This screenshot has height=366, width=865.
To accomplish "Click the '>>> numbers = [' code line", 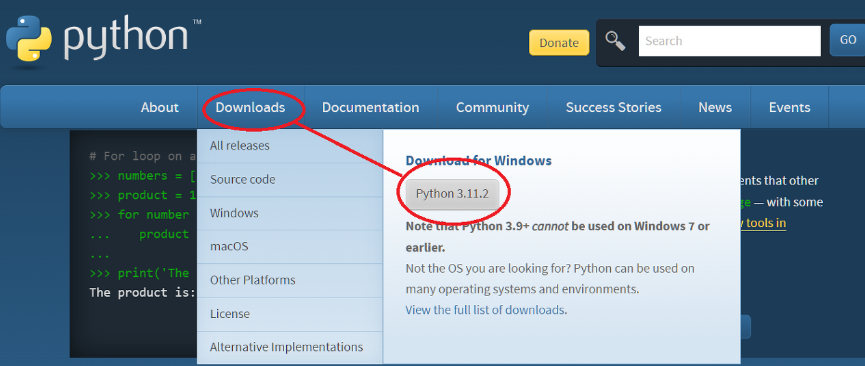I will [142, 176].
